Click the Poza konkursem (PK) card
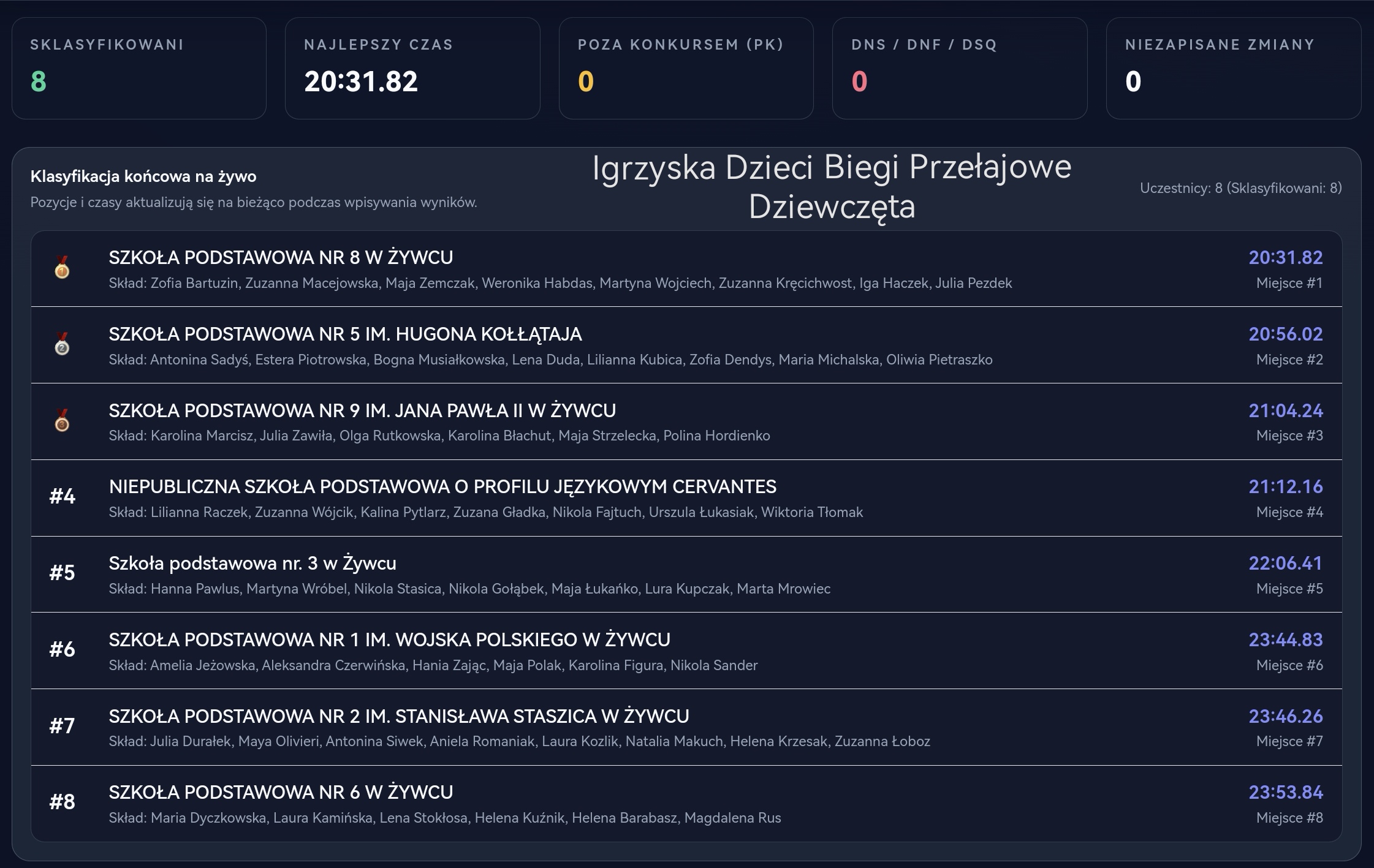 686,68
